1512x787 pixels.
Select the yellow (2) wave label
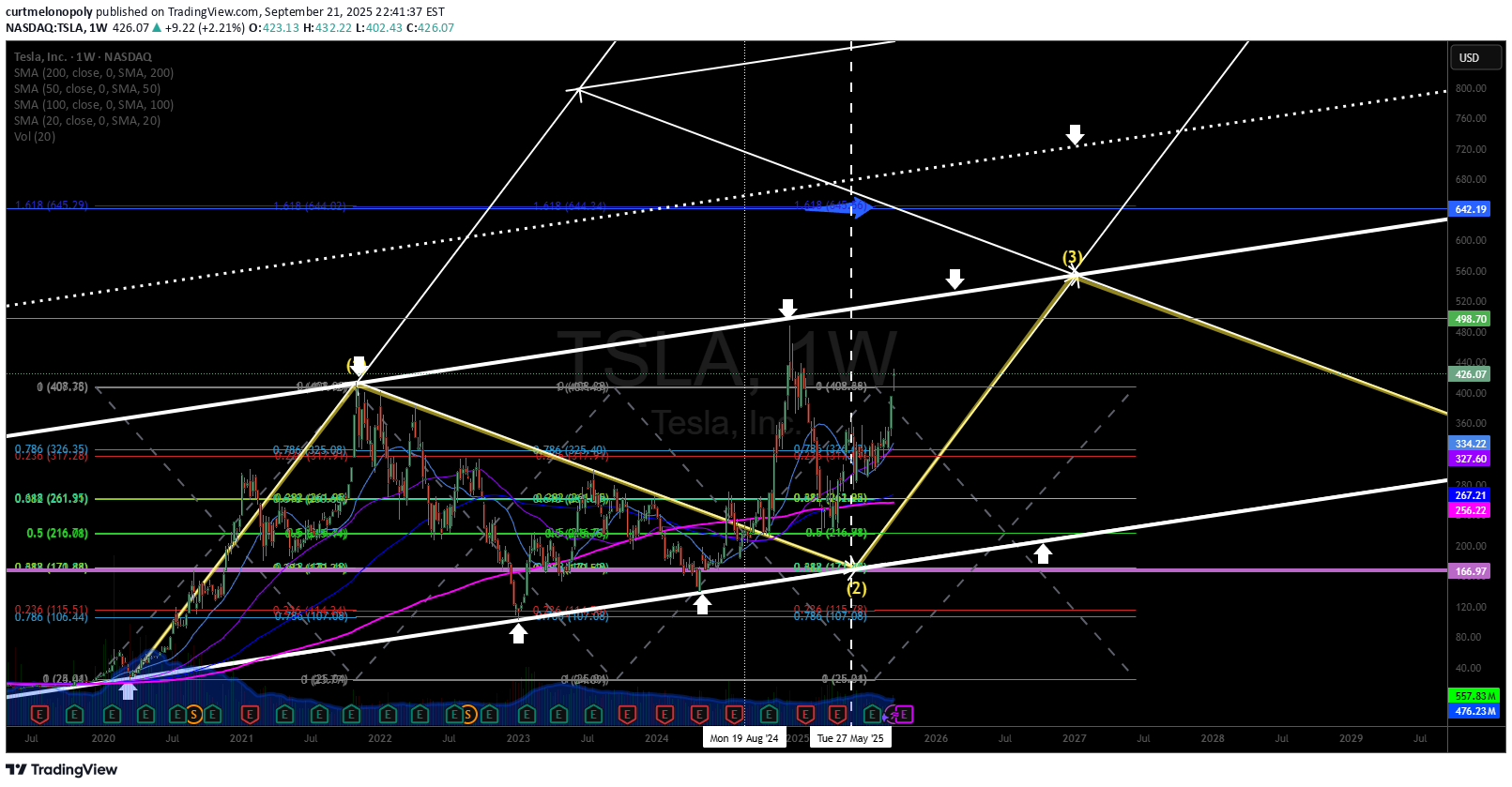click(856, 588)
